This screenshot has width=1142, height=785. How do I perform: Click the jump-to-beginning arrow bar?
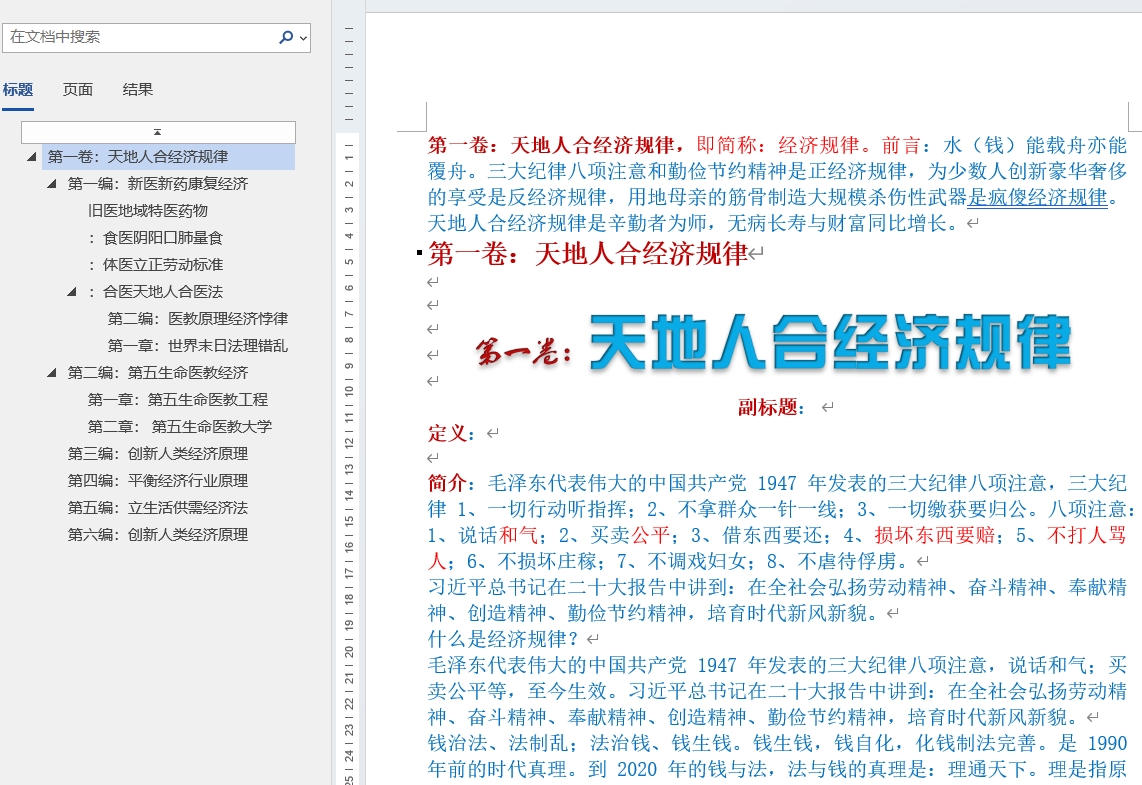point(158,132)
